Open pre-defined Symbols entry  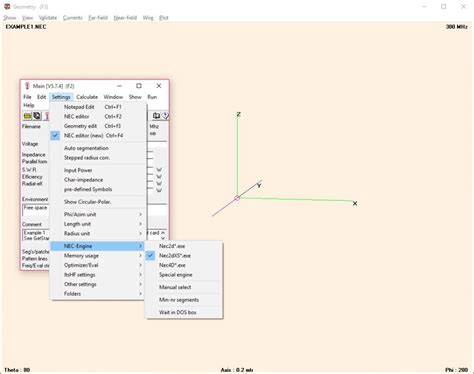click(x=98, y=189)
